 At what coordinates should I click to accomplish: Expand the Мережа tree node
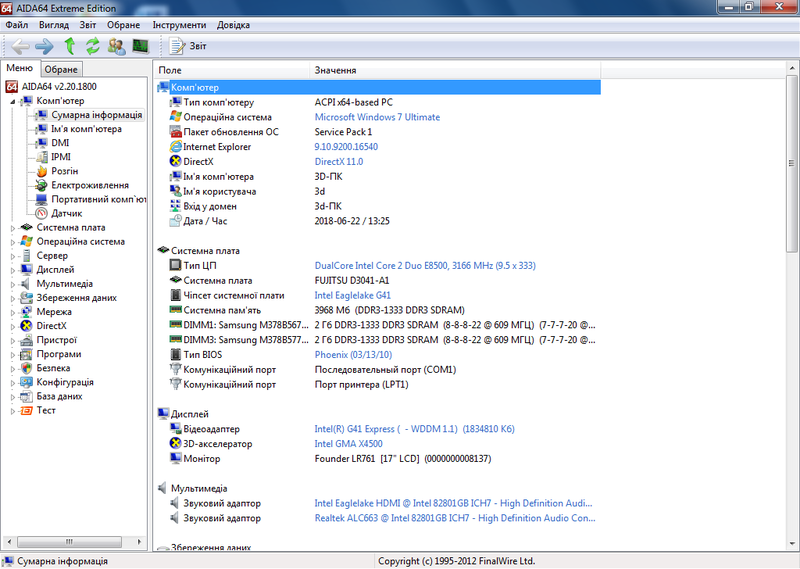tap(13, 312)
